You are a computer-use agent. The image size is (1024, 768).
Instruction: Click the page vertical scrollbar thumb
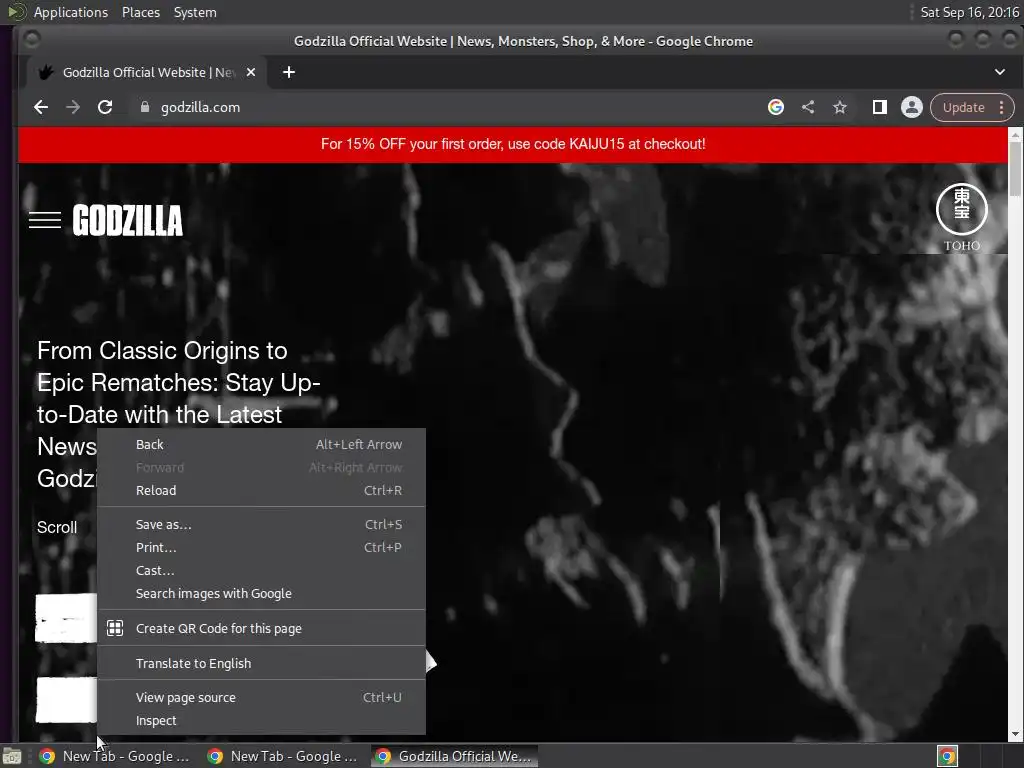pos(1015,168)
